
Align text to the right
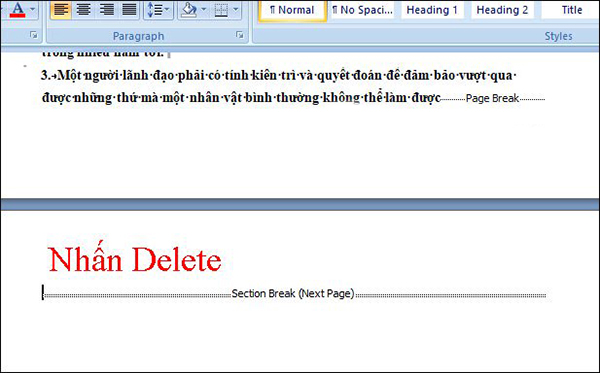point(106,9)
